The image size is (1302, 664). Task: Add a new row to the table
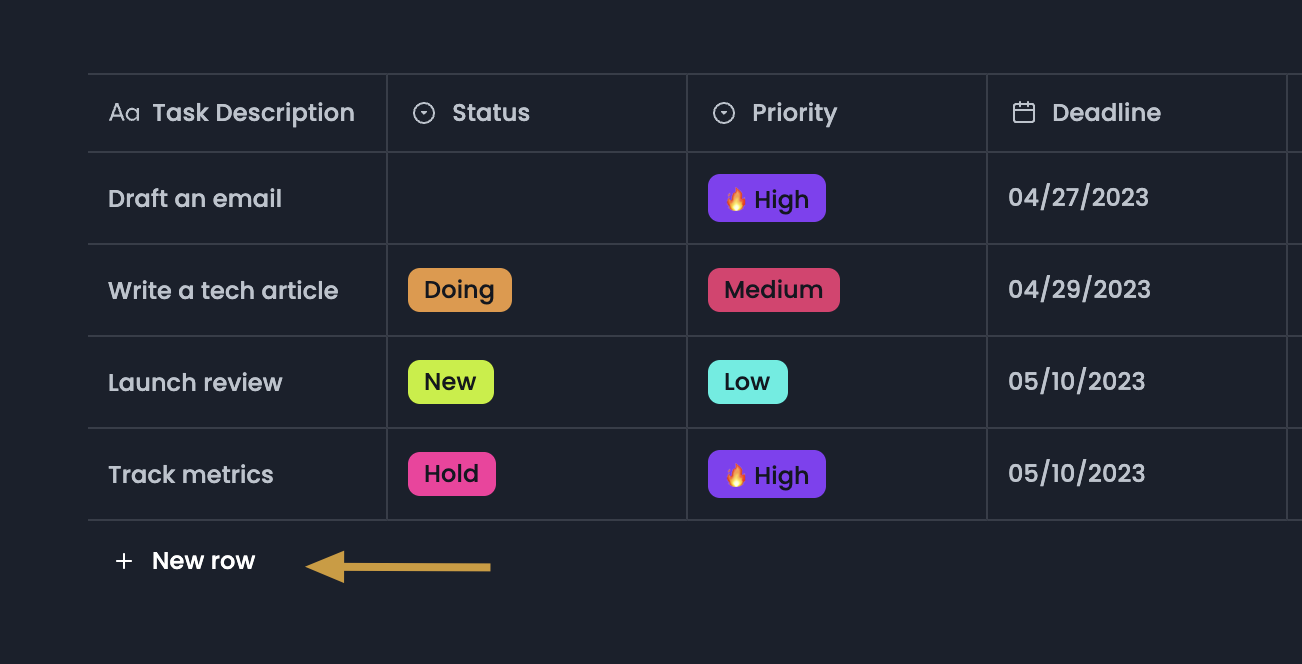pyautogui.click(x=203, y=561)
